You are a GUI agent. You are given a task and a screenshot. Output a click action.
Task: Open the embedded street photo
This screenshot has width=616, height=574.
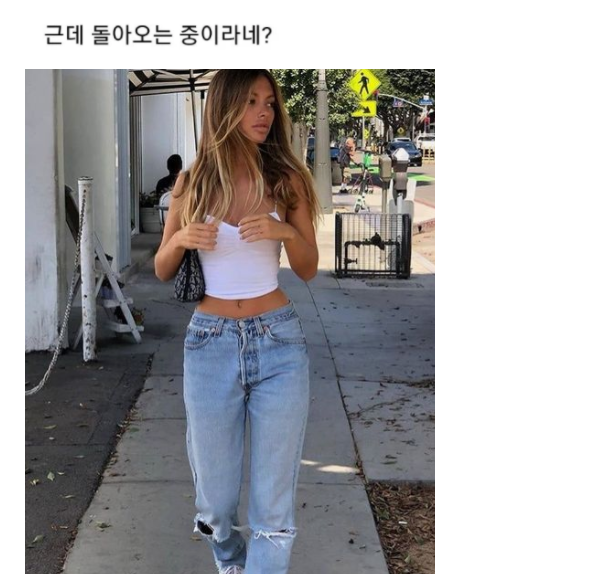pyautogui.click(x=230, y=321)
